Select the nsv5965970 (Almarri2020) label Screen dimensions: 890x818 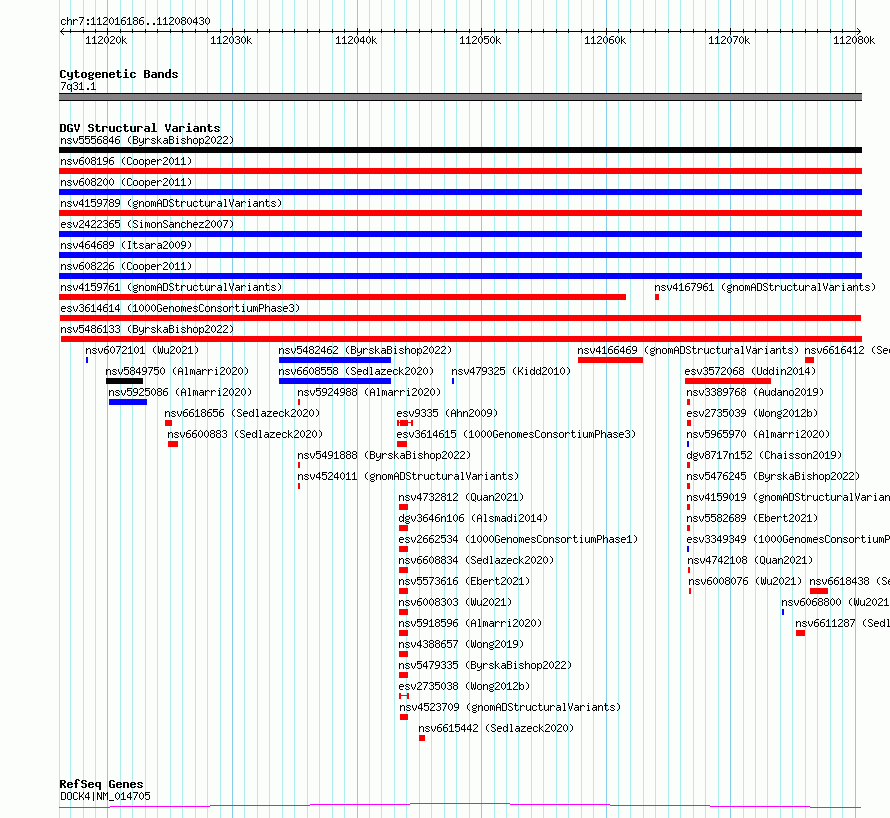coord(758,434)
